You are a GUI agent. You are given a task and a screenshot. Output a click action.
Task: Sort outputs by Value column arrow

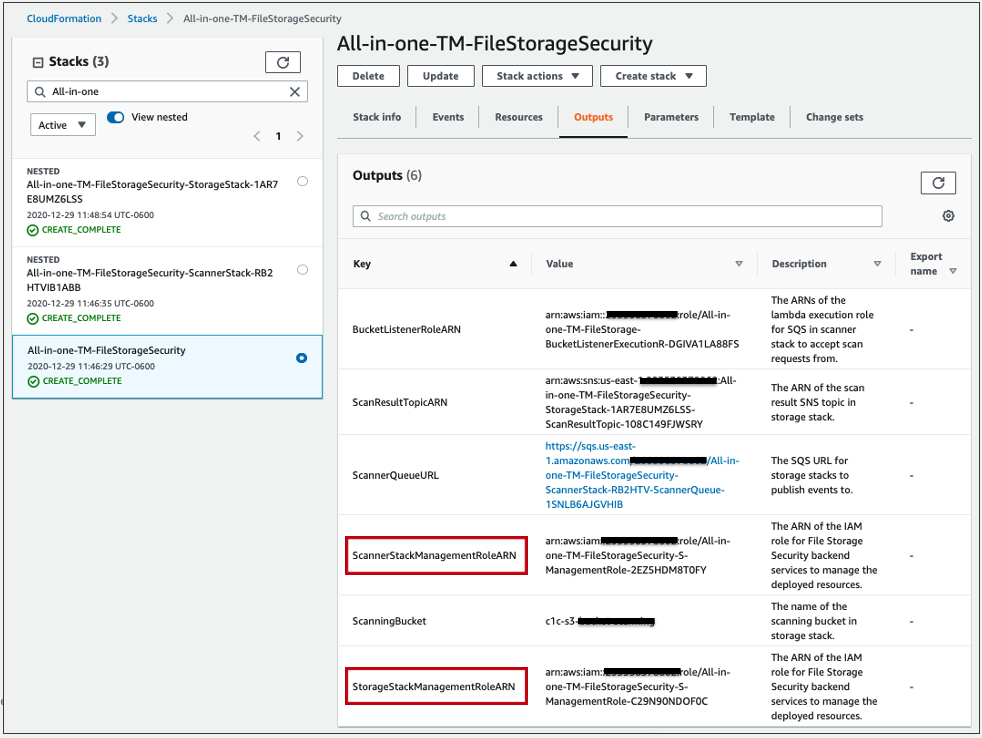pos(739,264)
